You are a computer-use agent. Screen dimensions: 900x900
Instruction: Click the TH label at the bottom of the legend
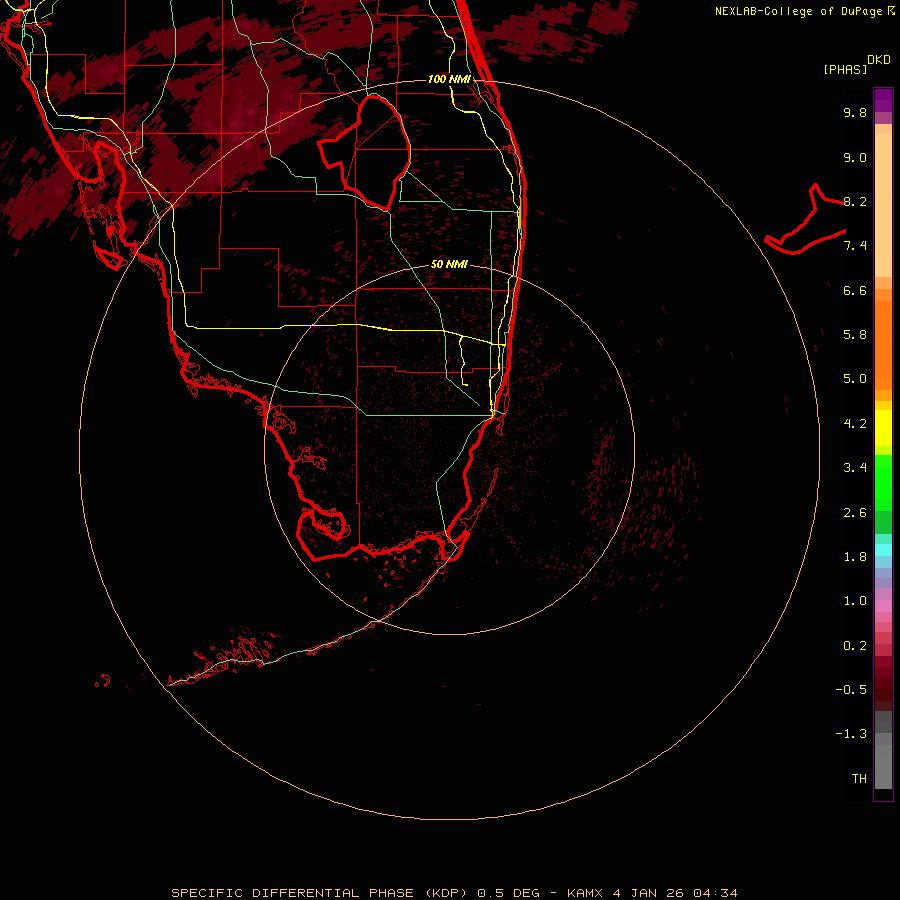point(859,779)
